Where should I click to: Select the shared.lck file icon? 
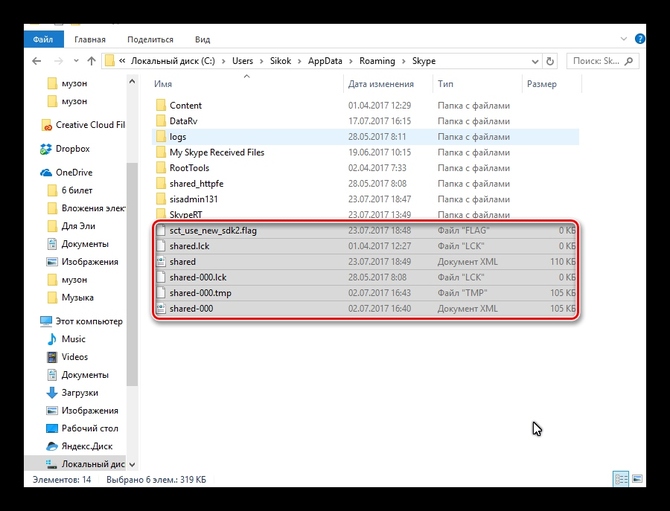[x=161, y=246]
